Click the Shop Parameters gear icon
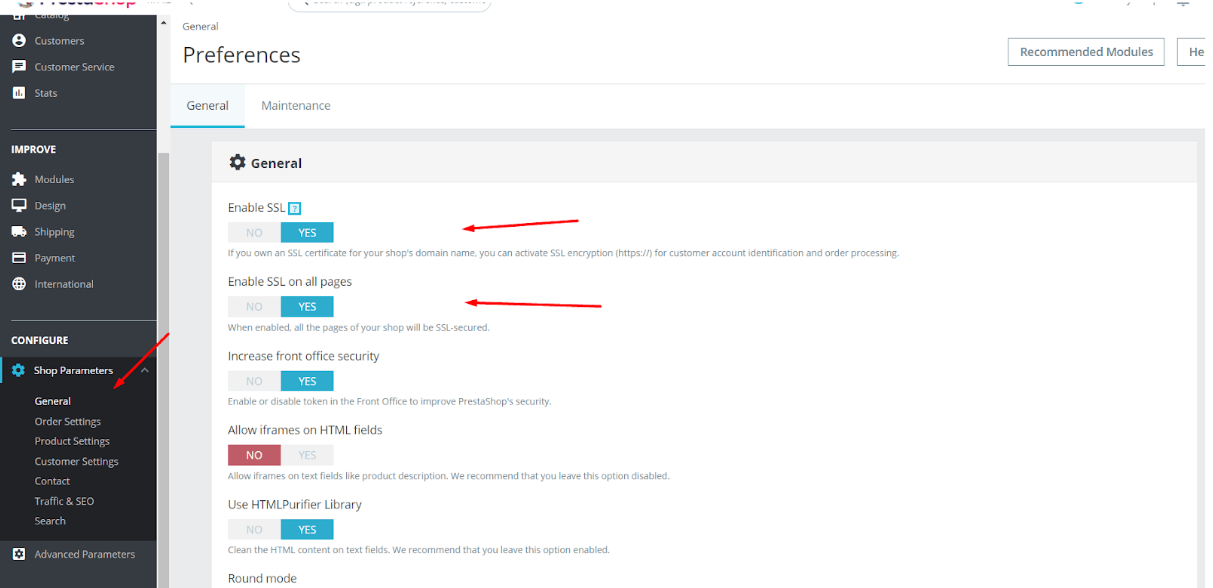Viewport: 1213px width, 588px height. pos(18,370)
